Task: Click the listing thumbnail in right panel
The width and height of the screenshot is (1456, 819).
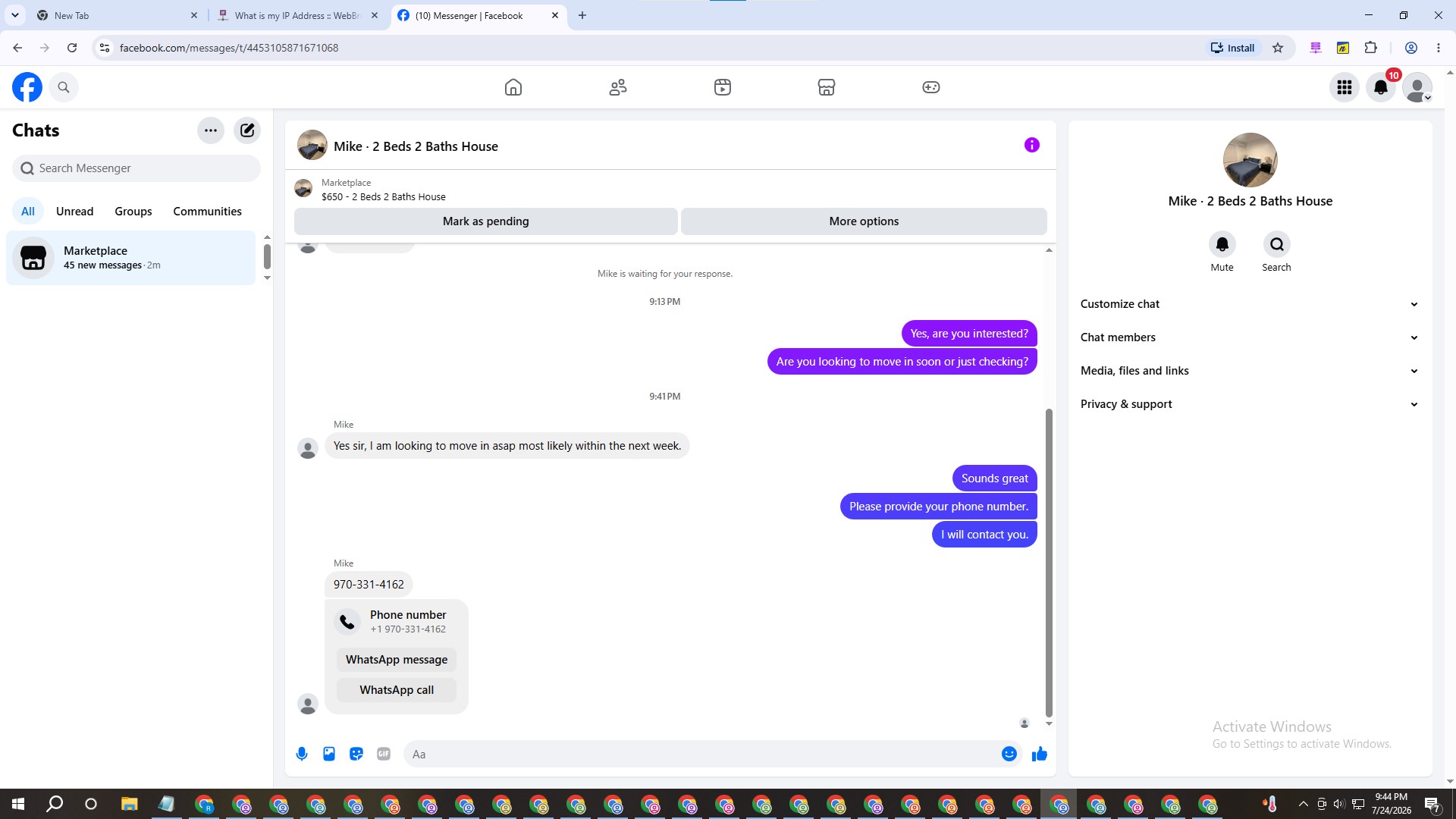Action: pyautogui.click(x=1250, y=160)
